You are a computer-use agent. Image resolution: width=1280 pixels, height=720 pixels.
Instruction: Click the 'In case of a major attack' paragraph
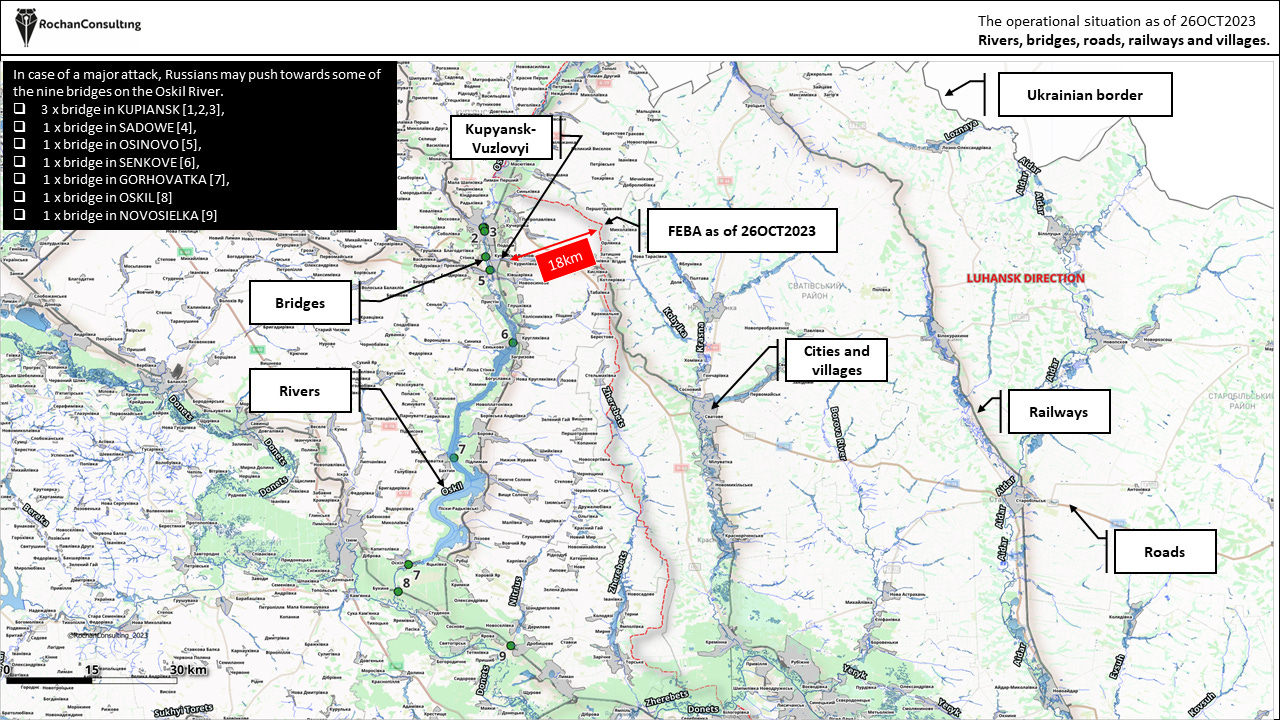198,83
